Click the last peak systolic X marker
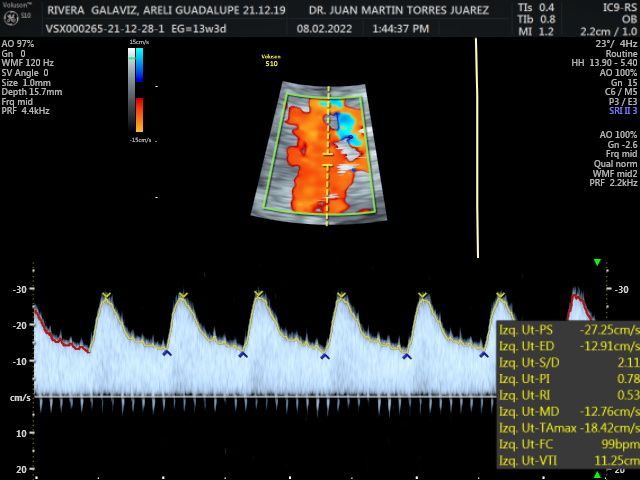 click(x=502, y=296)
